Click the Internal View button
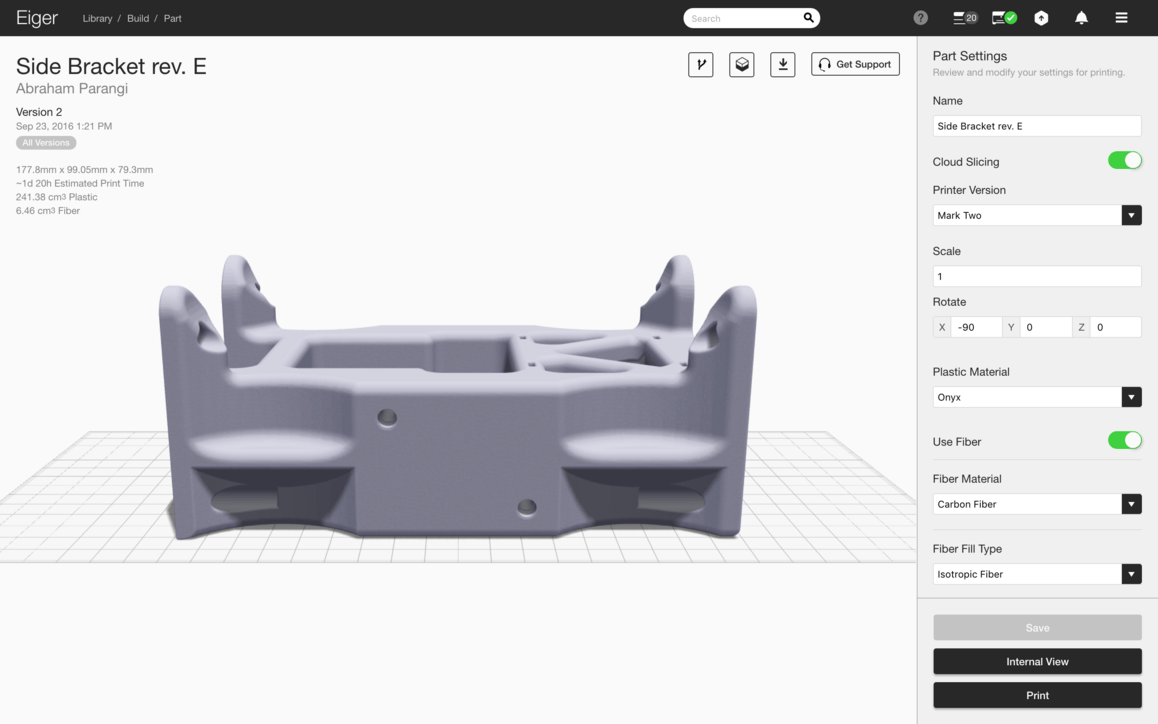 pyautogui.click(x=1037, y=662)
